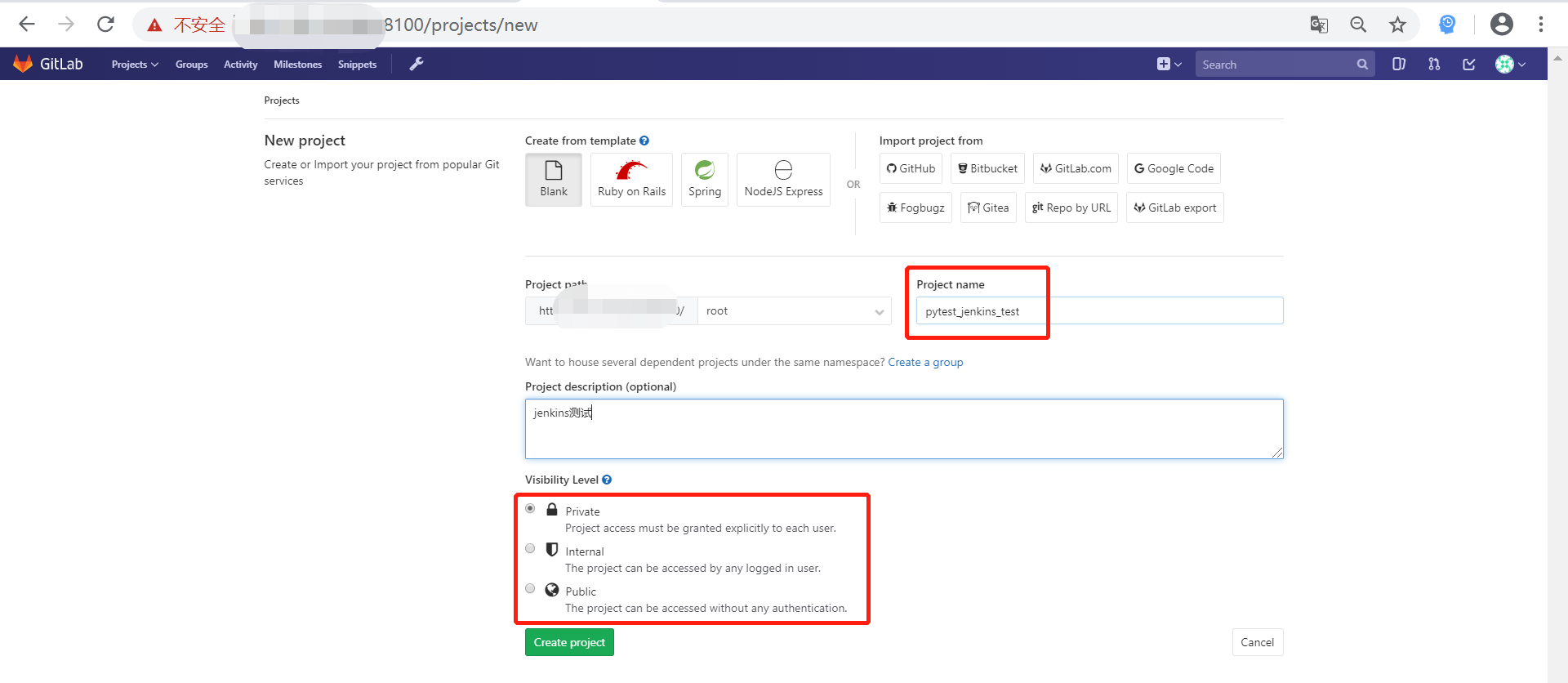
Task: Import project from Fogbugz
Action: tap(915, 208)
